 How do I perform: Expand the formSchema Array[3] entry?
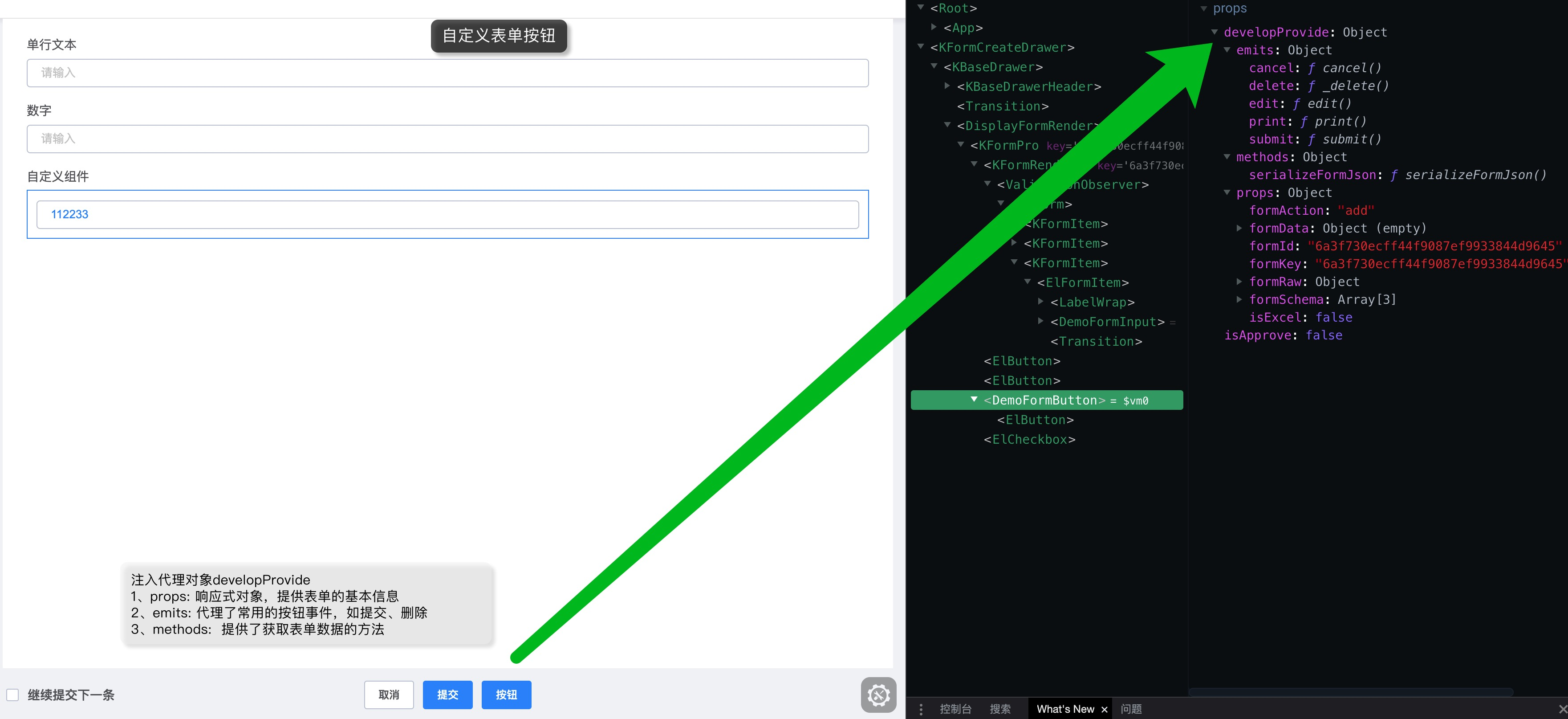[x=1239, y=299]
